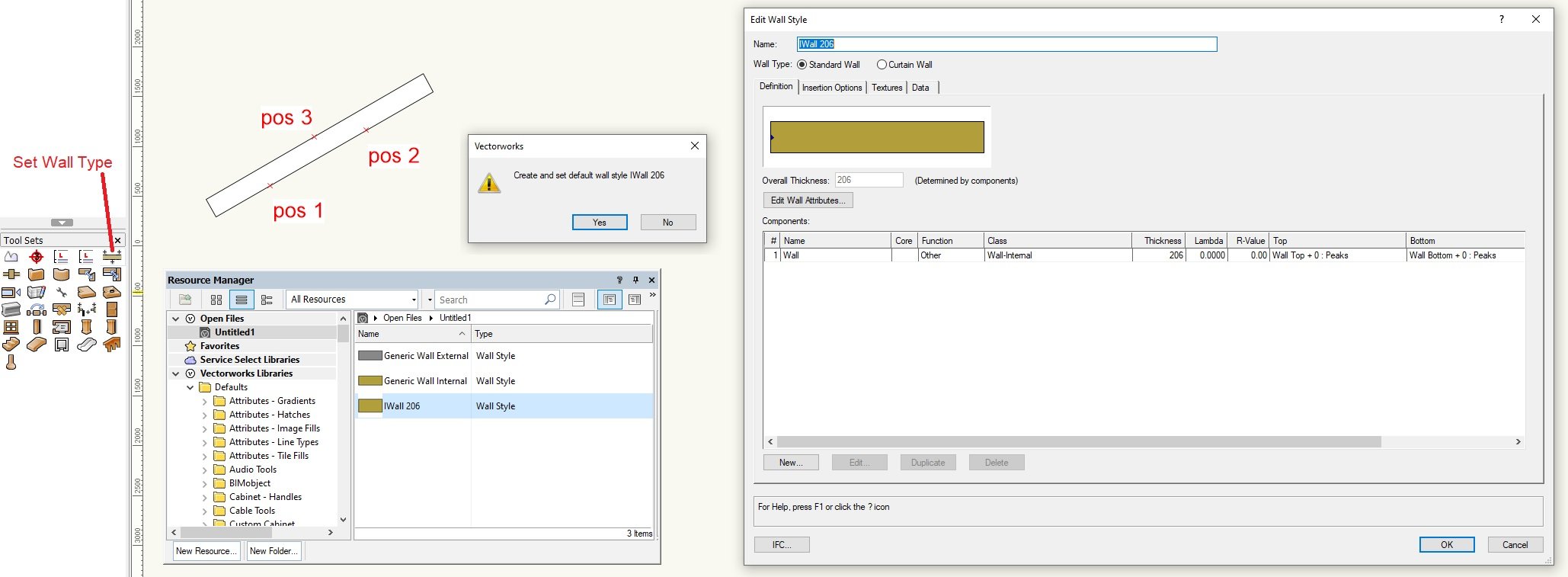Switch Resource Manager to thumbnail view
This screenshot has height=577, width=1568.
216,300
